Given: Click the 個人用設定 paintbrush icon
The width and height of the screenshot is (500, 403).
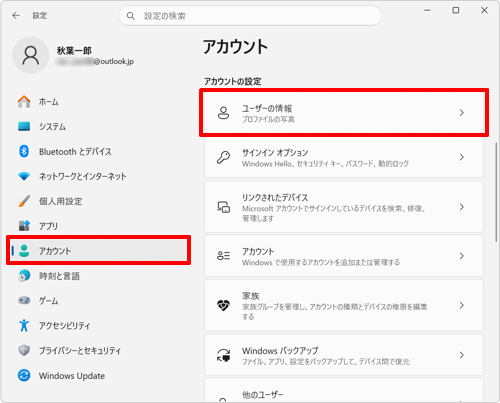Looking at the screenshot, I should pyautogui.click(x=24, y=201).
